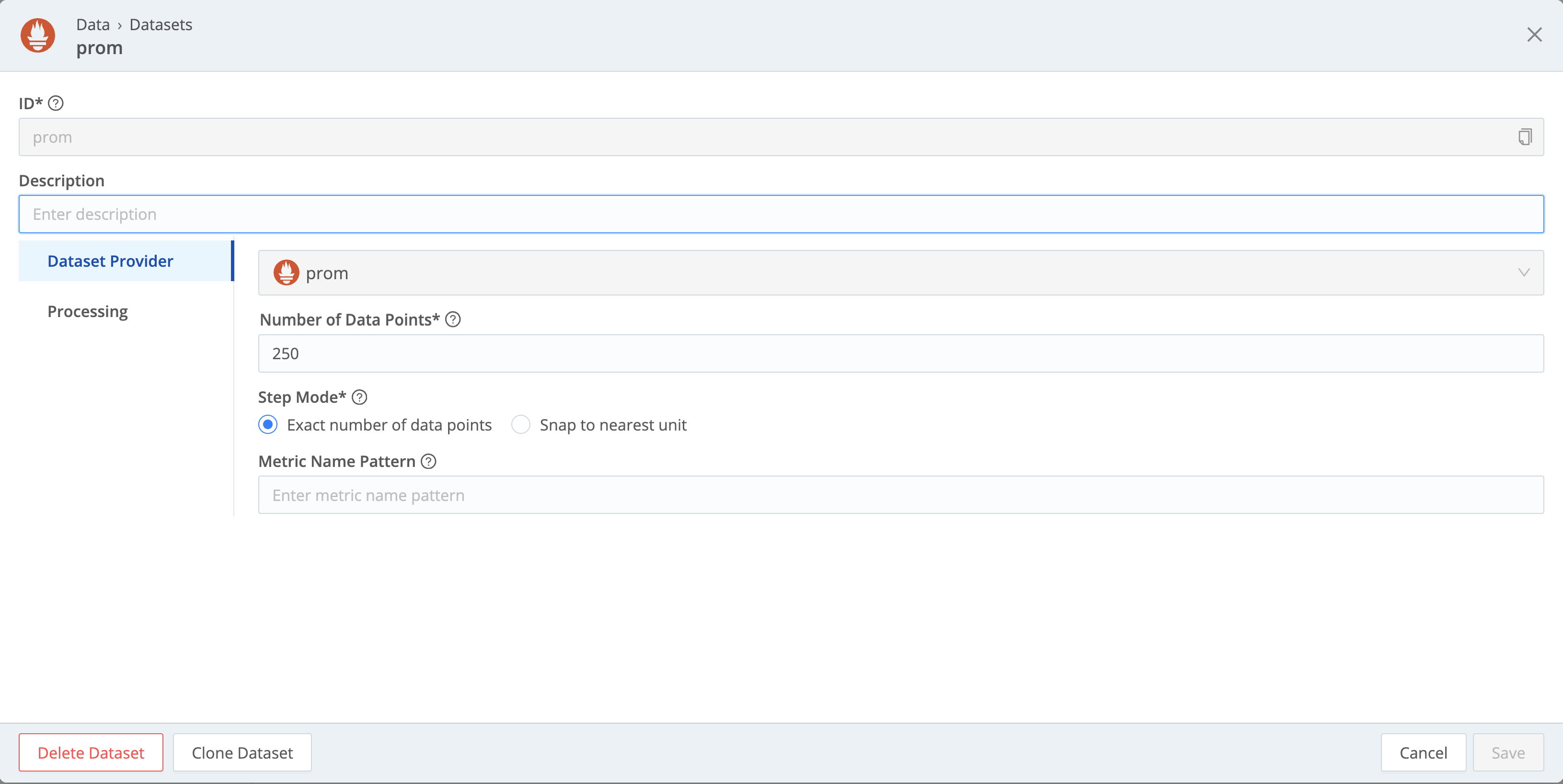Viewport: 1563px width, 784px height.
Task: Click the help icon next to Metric Name Pattern
Action: pos(428,461)
